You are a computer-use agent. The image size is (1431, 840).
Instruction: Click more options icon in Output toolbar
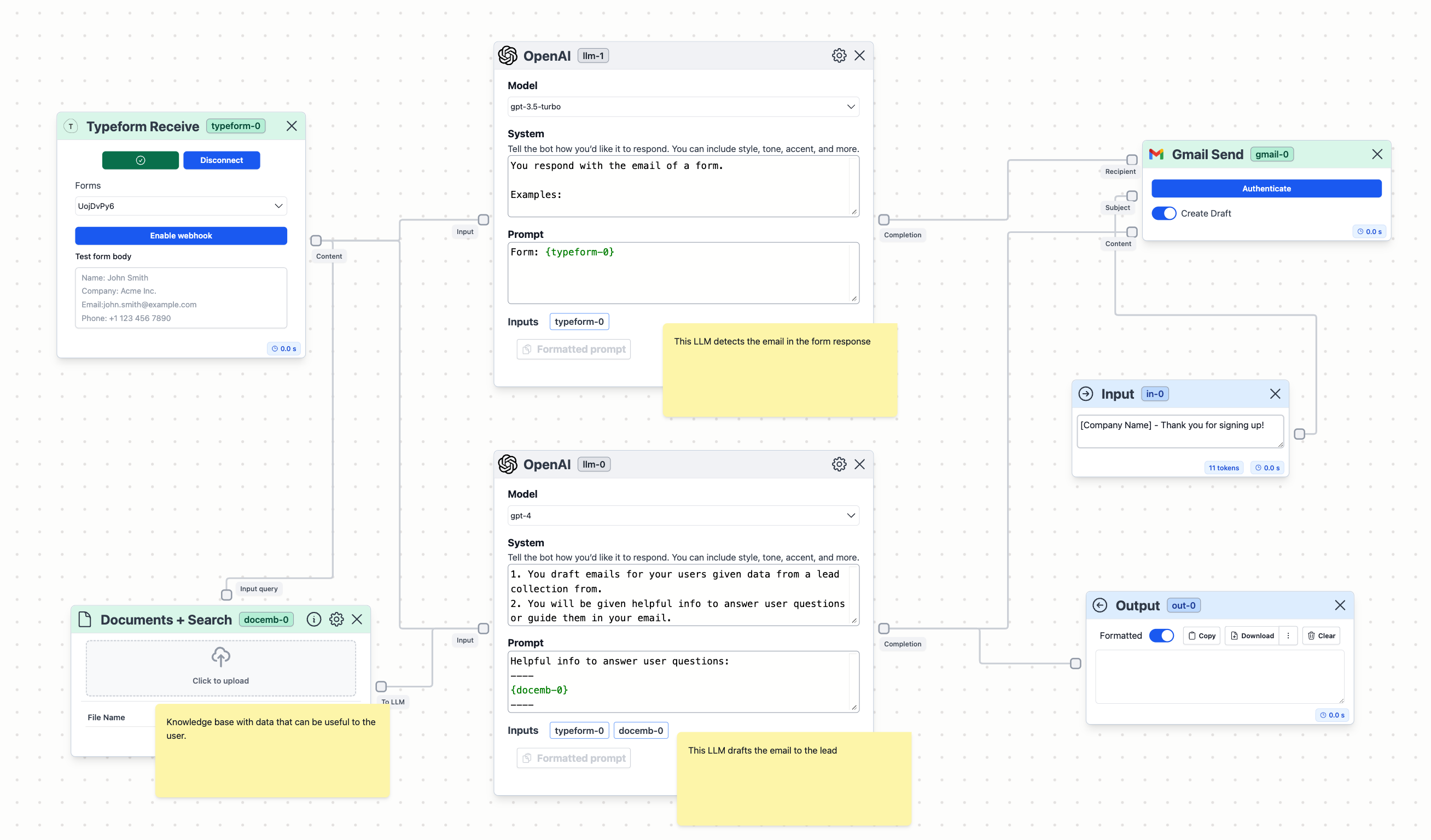click(1288, 635)
